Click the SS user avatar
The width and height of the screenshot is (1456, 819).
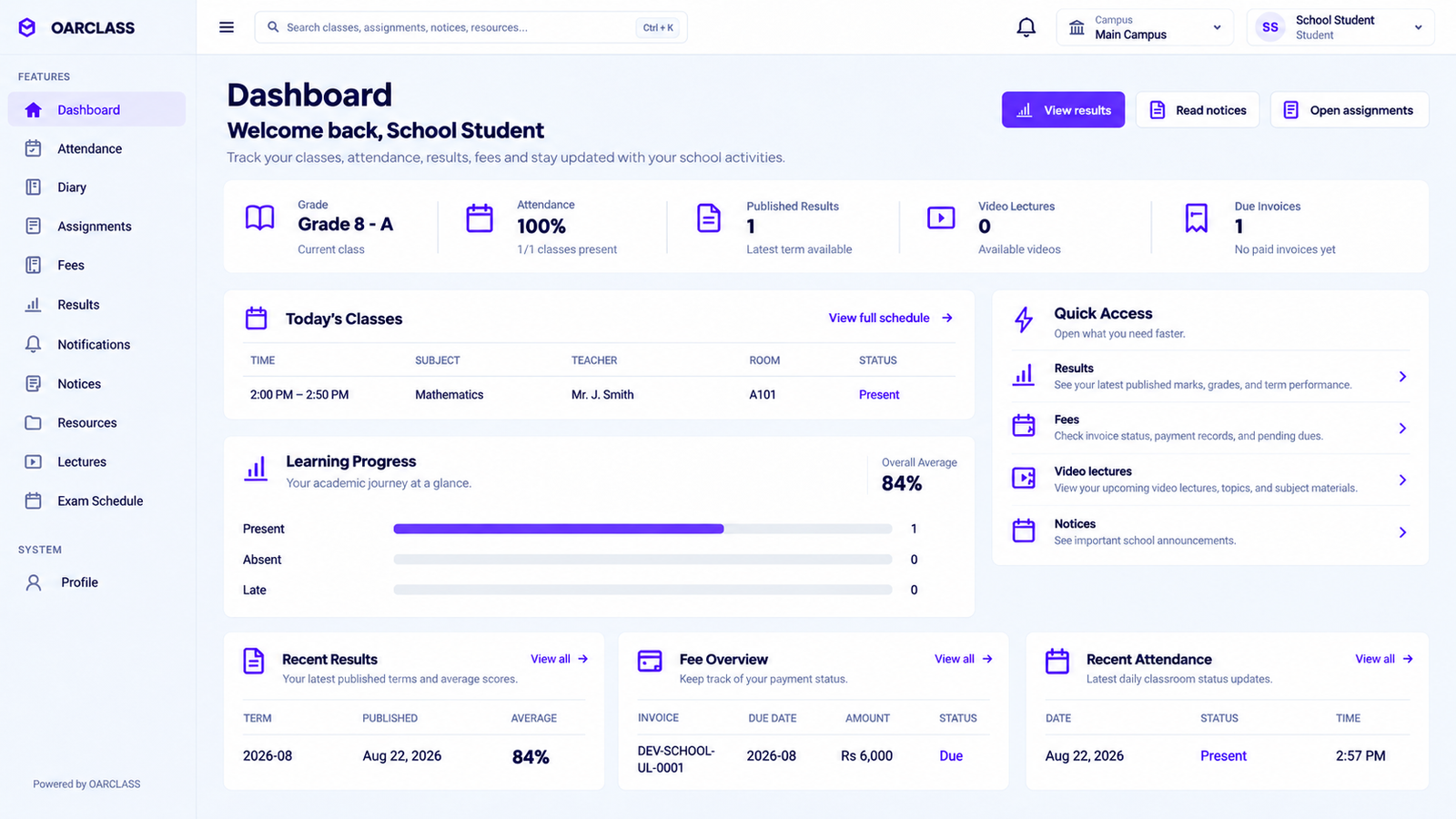coord(1270,27)
